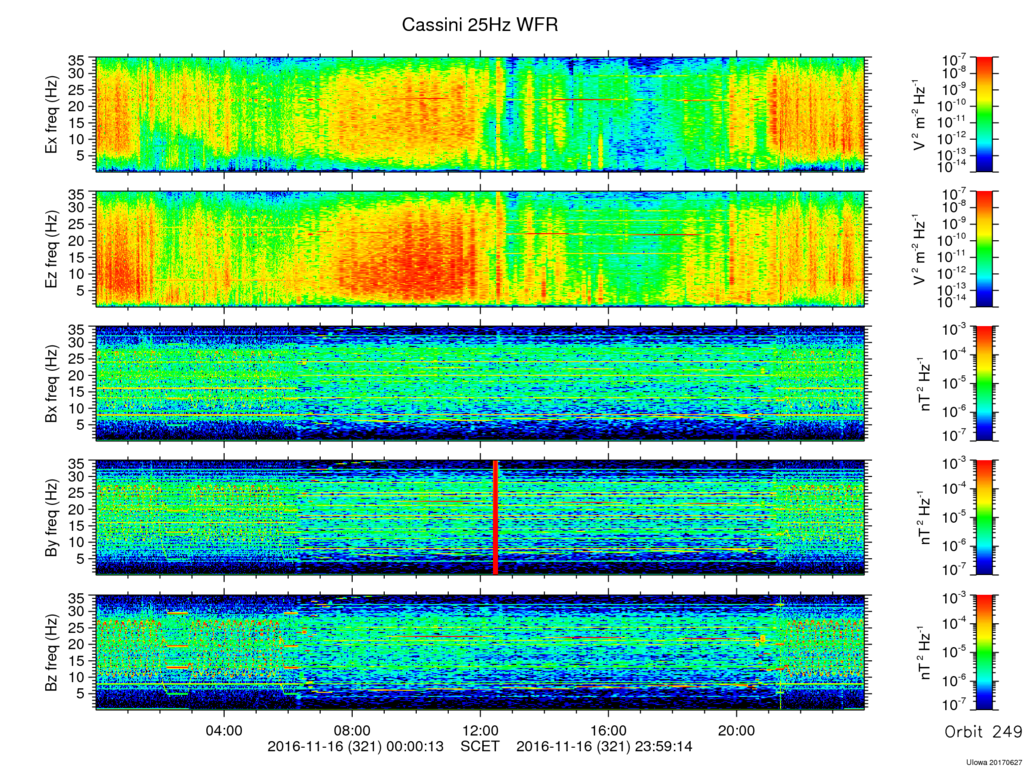The image size is (1024, 767).
Task: Click the 04:00 time tick label
Action: point(224,728)
